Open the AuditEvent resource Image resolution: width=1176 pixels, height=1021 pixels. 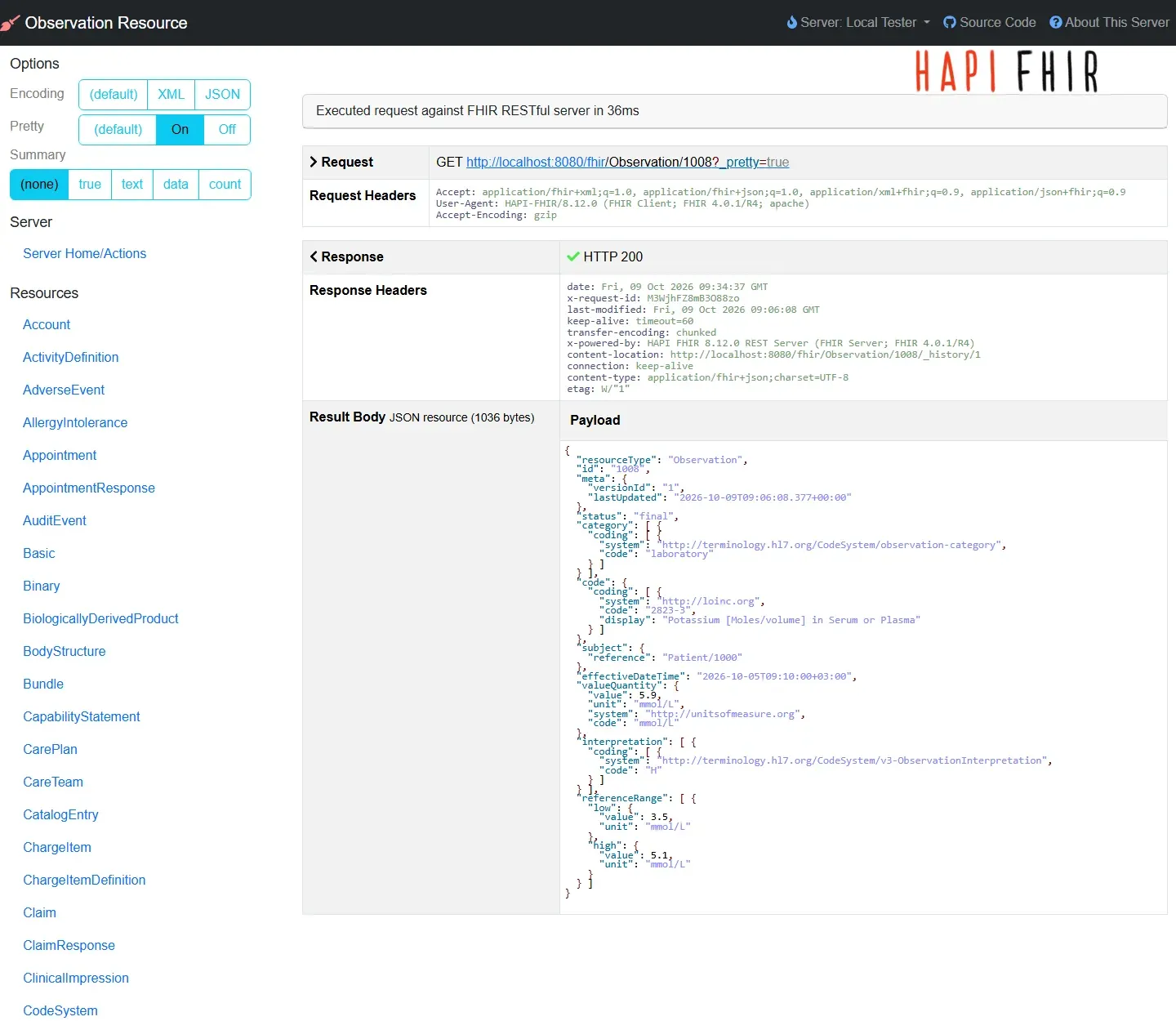[x=55, y=521]
